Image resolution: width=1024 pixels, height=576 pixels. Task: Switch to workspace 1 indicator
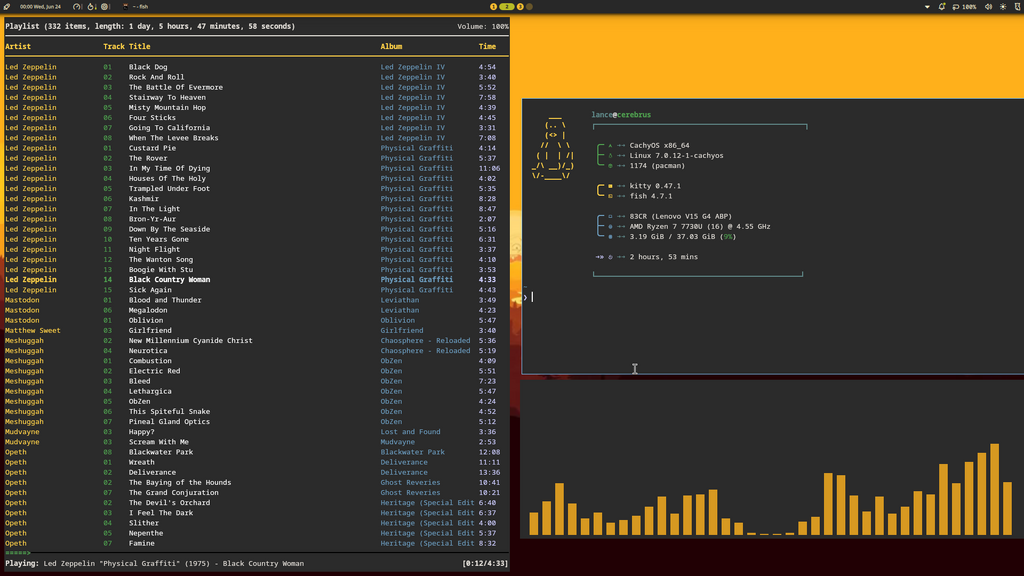point(493,7)
